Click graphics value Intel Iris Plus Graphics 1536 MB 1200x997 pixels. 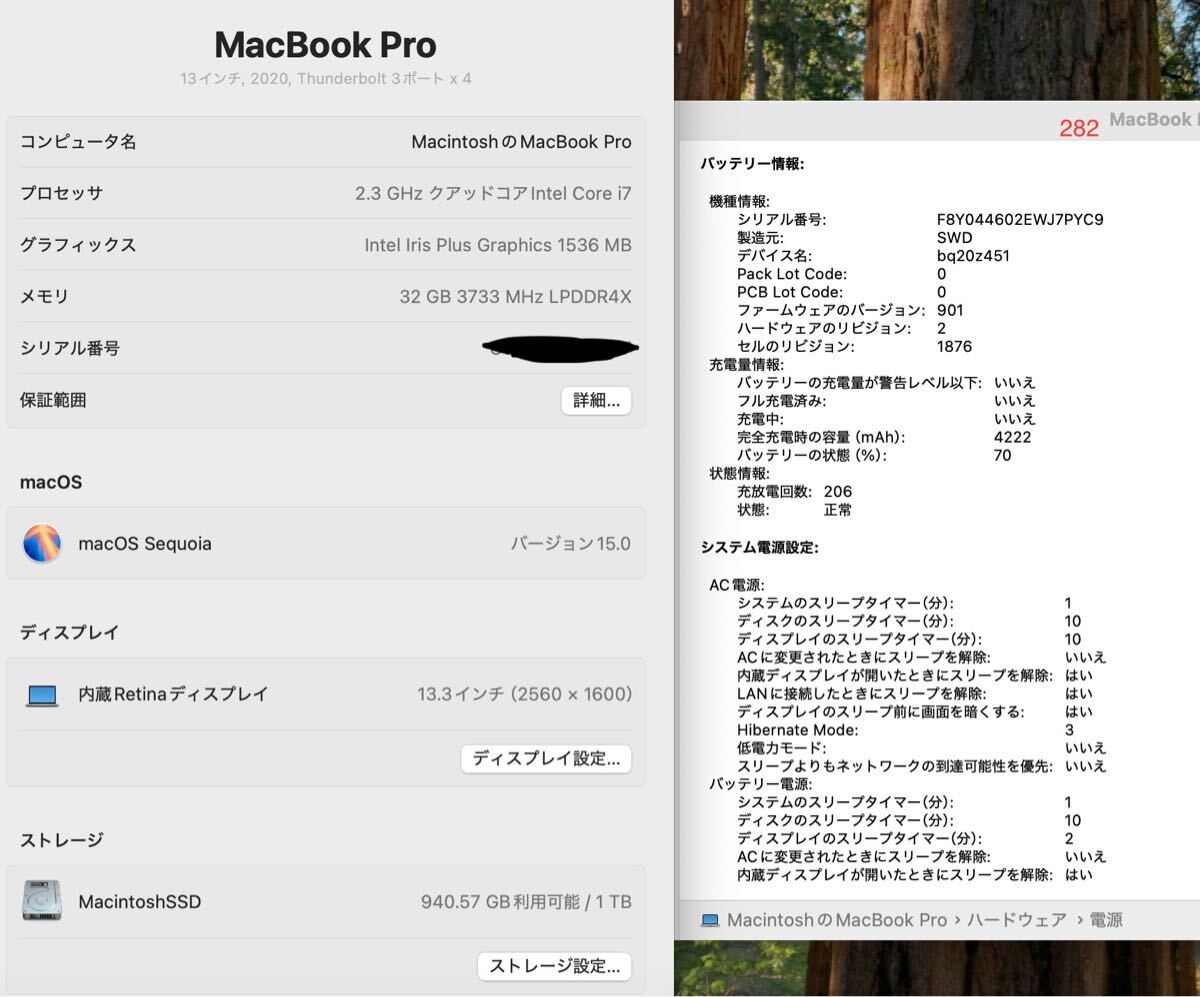pos(498,245)
